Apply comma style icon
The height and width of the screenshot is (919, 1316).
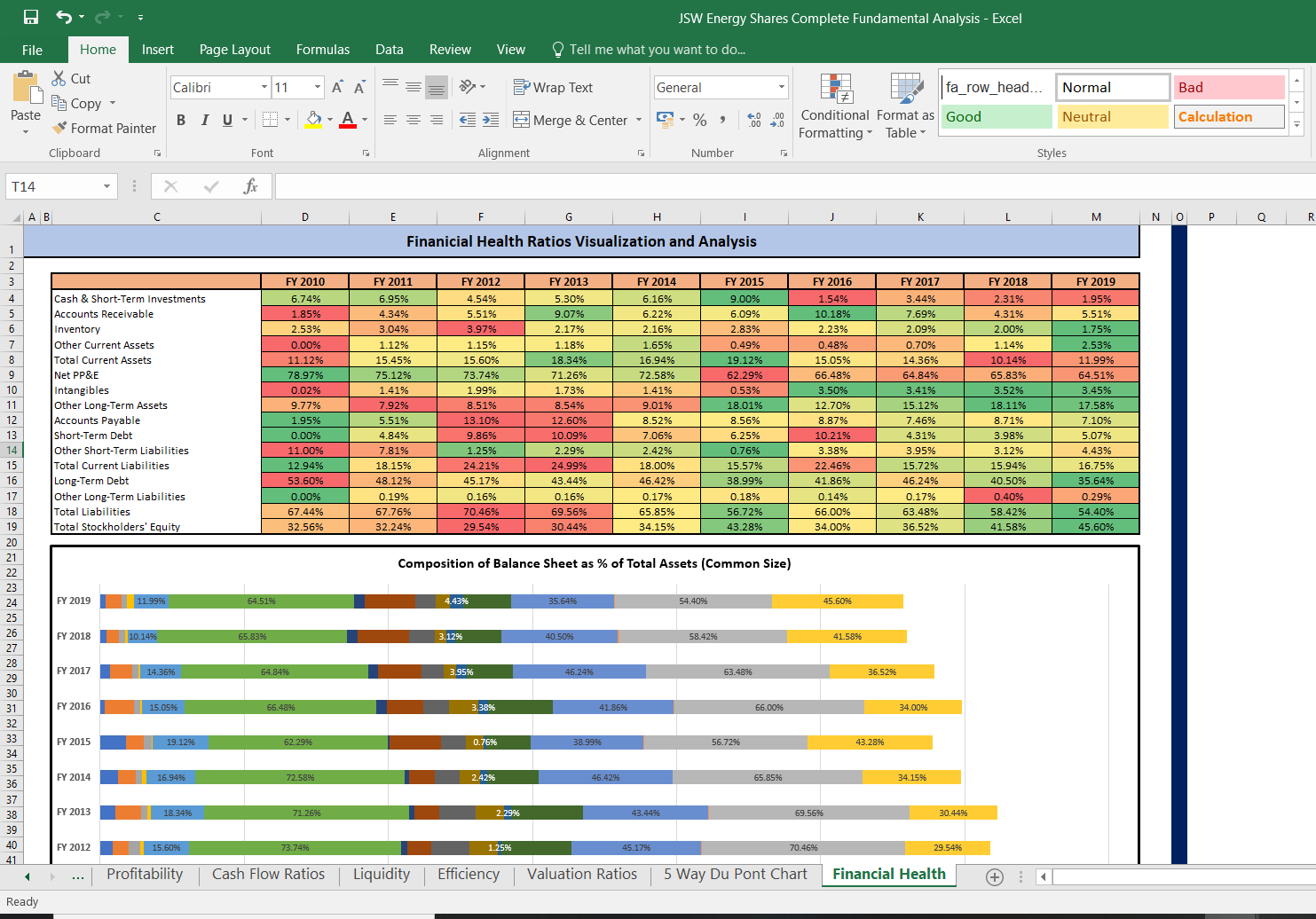pos(723,120)
